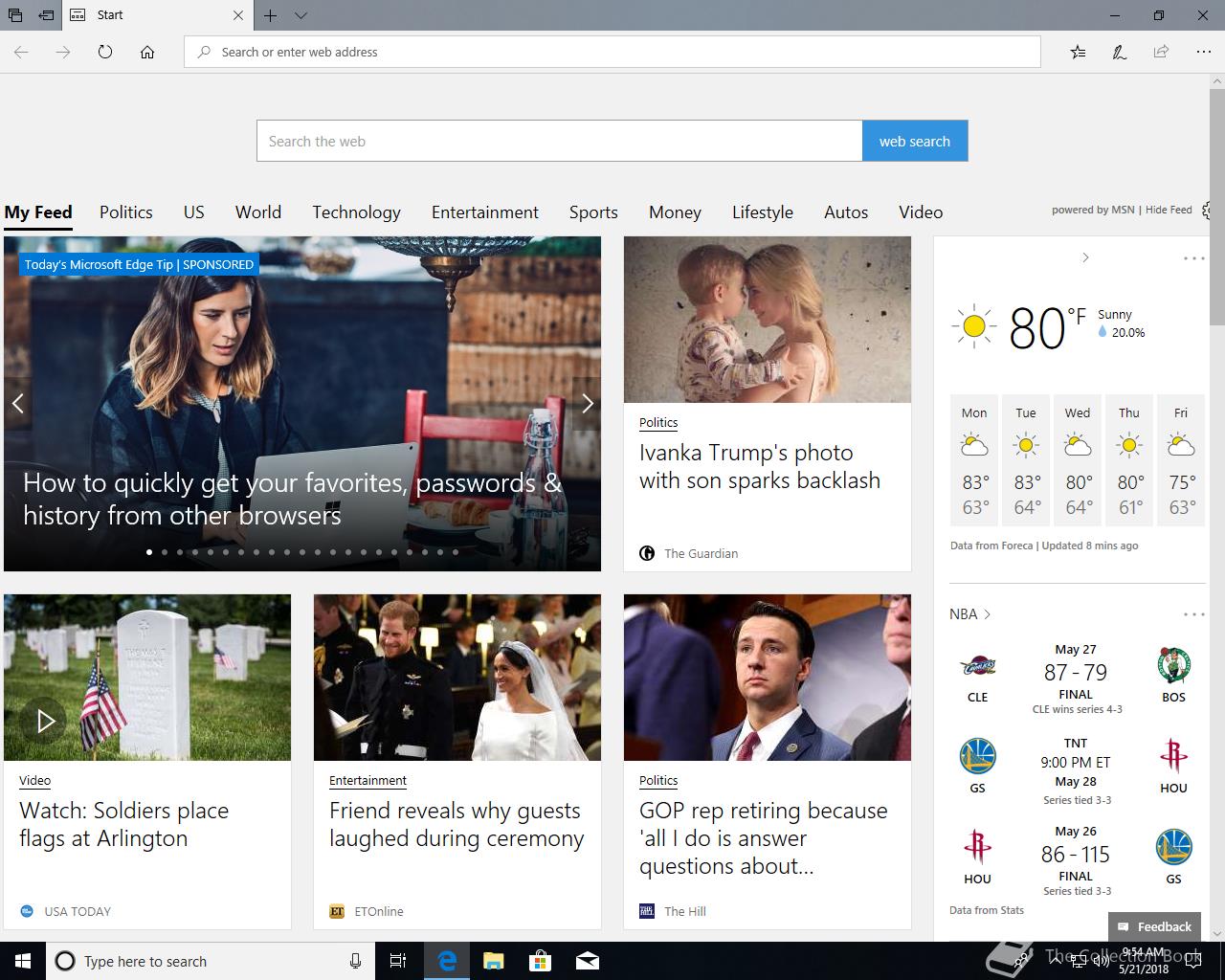Open Ivanka Trump photo story thumbnail
The width and height of the screenshot is (1225, 980).
(768, 320)
